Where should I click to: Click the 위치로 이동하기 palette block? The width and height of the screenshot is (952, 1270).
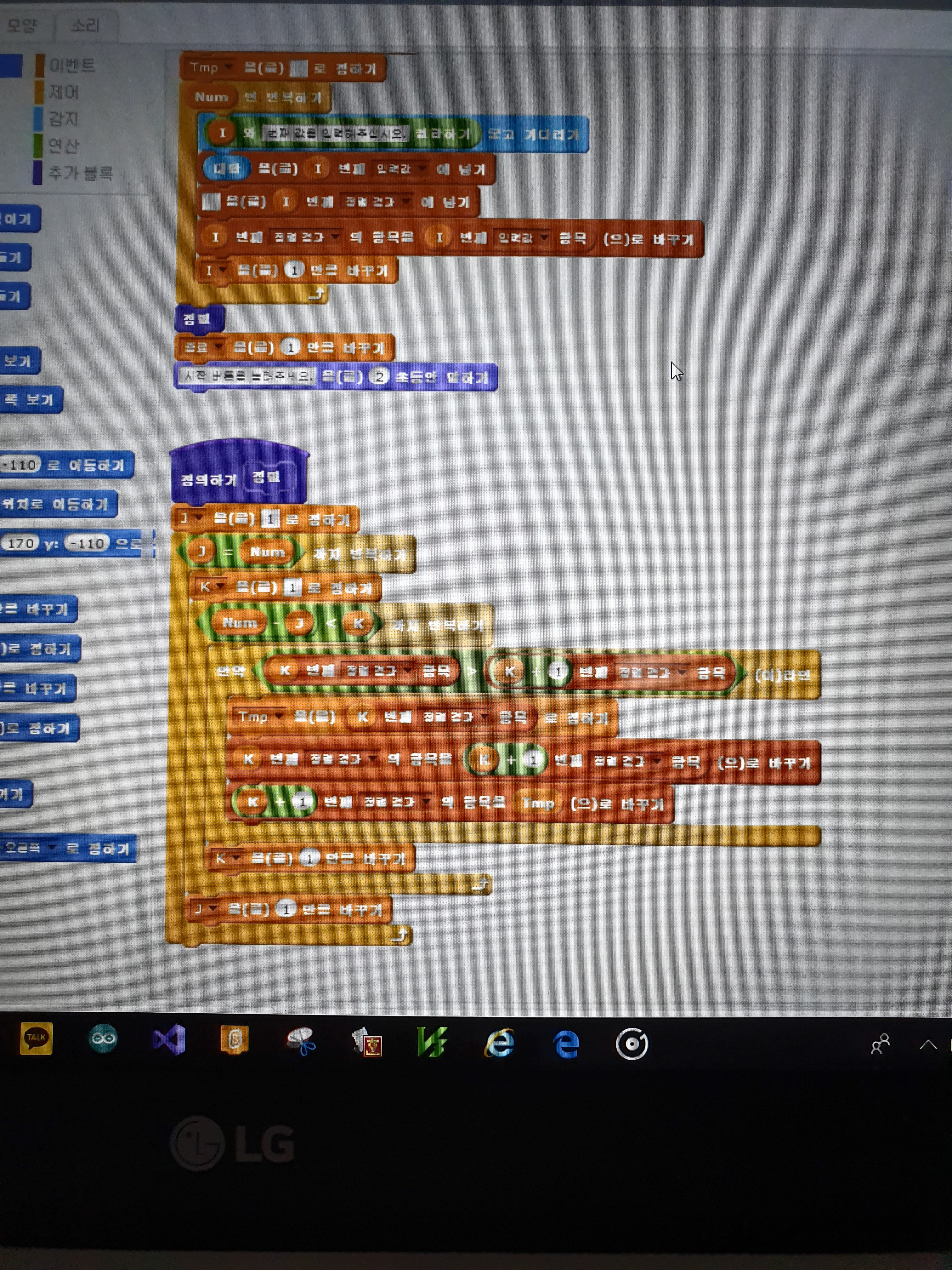[x=58, y=504]
